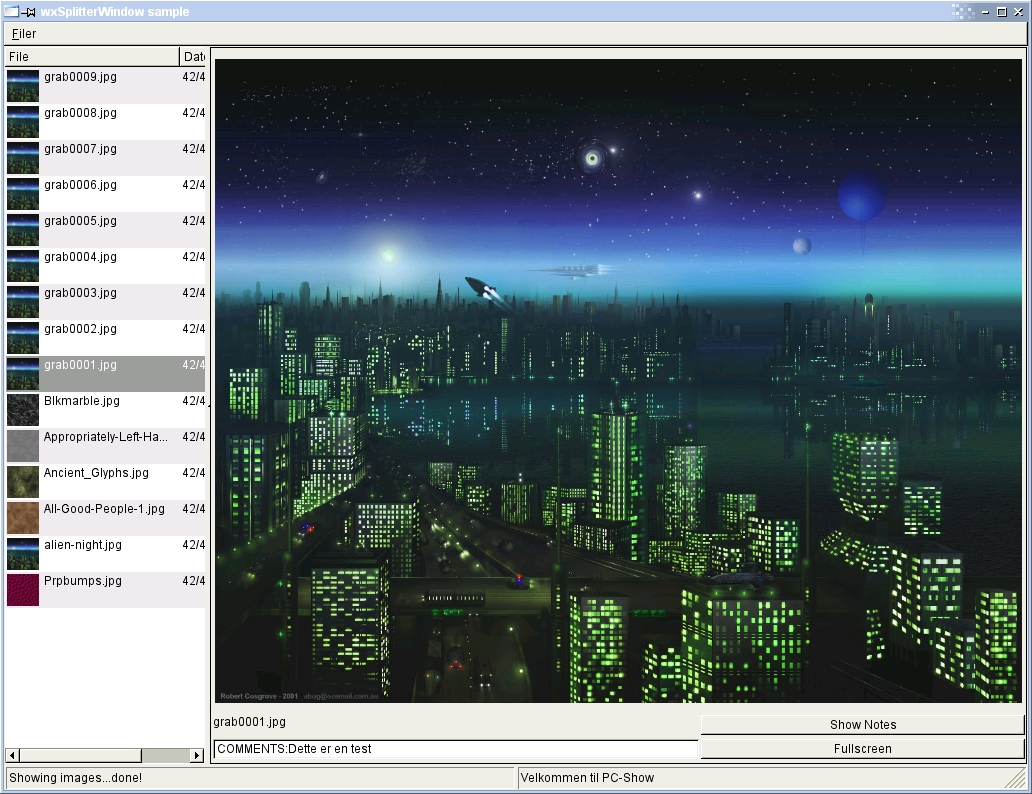Pin the window using title bar pin icon

tap(29, 12)
